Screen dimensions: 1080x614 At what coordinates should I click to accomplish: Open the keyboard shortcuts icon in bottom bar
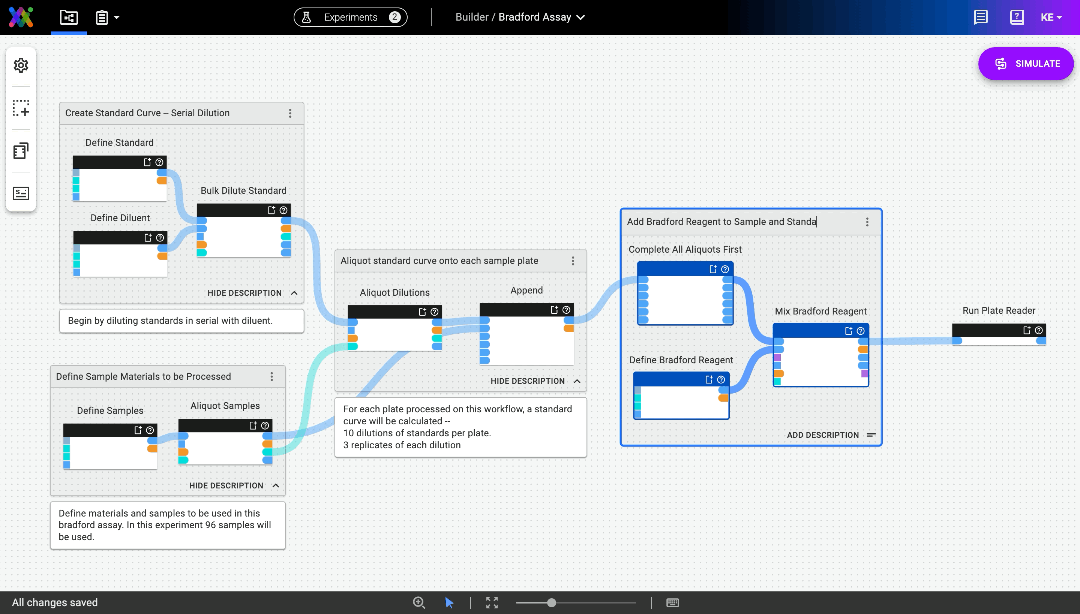[x=672, y=602]
